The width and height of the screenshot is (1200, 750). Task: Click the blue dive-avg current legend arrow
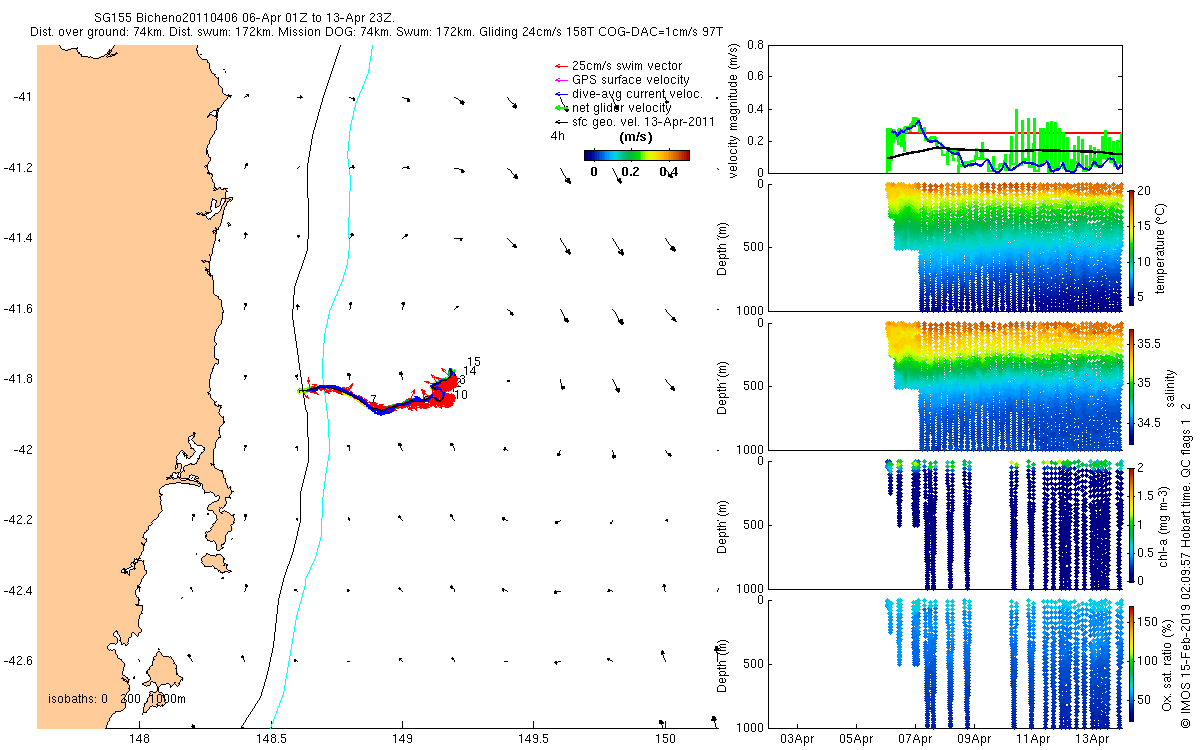[x=560, y=94]
